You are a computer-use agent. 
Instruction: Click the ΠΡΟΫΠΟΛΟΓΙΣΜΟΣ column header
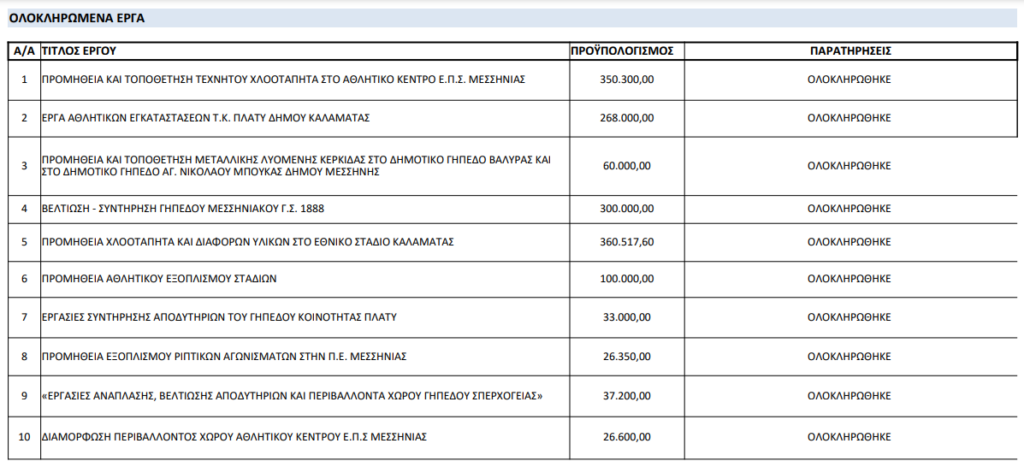tap(622, 51)
